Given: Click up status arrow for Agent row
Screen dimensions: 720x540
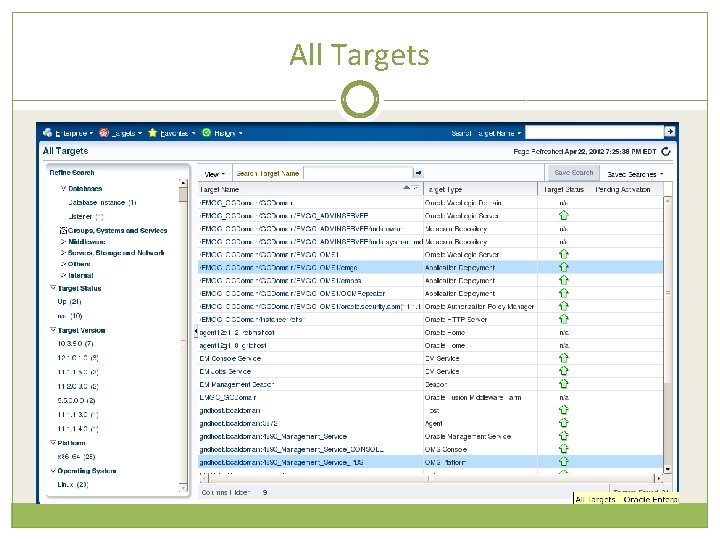Looking at the screenshot, I should pos(563,422).
